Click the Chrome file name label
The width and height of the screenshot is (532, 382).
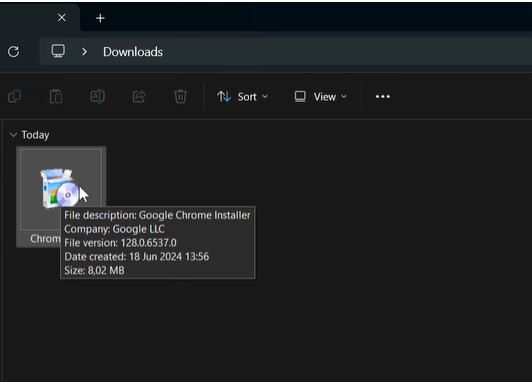coord(45,239)
